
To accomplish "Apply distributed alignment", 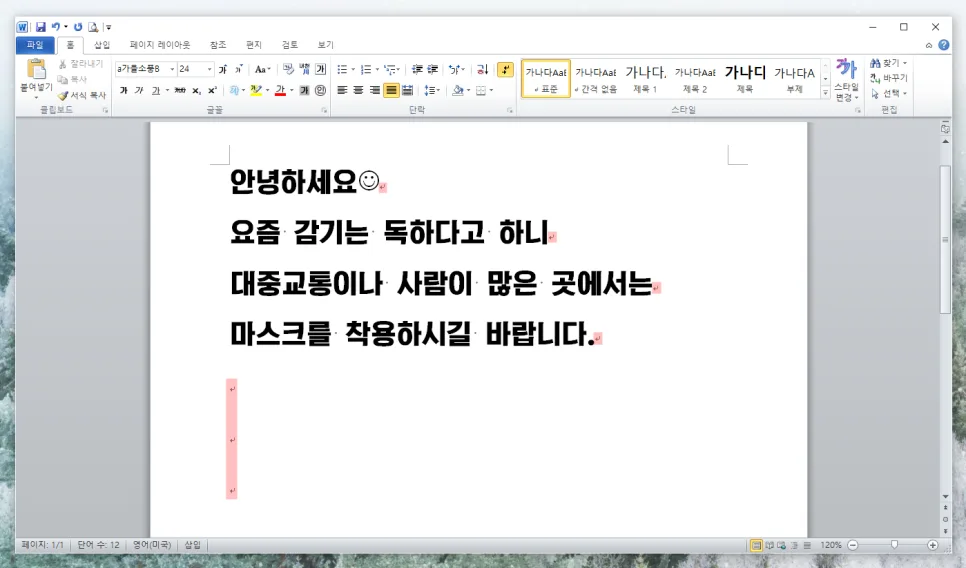I will [x=407, y=91].
